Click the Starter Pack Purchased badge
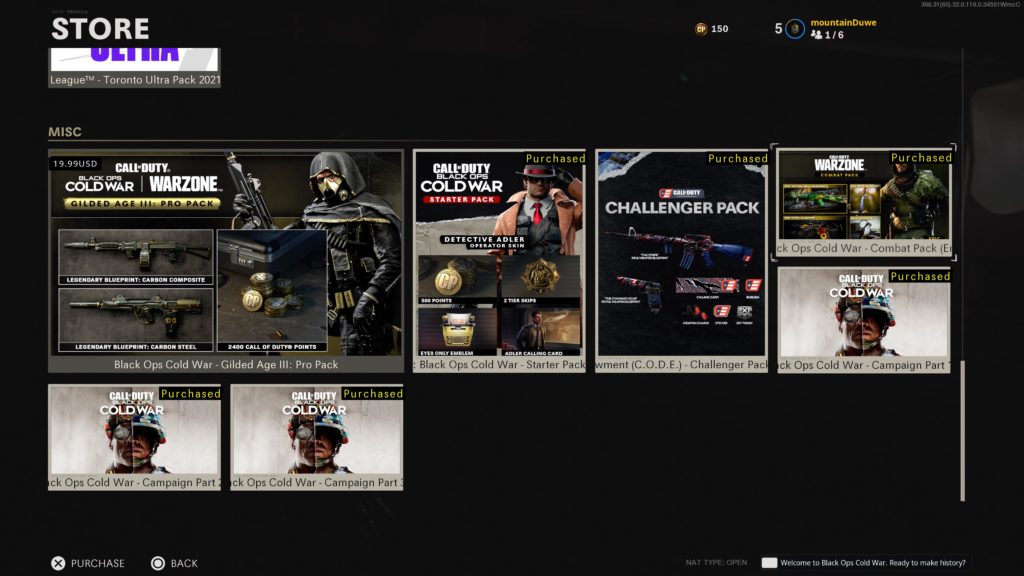The image size is (1024, 576). [x=555, y=158]
